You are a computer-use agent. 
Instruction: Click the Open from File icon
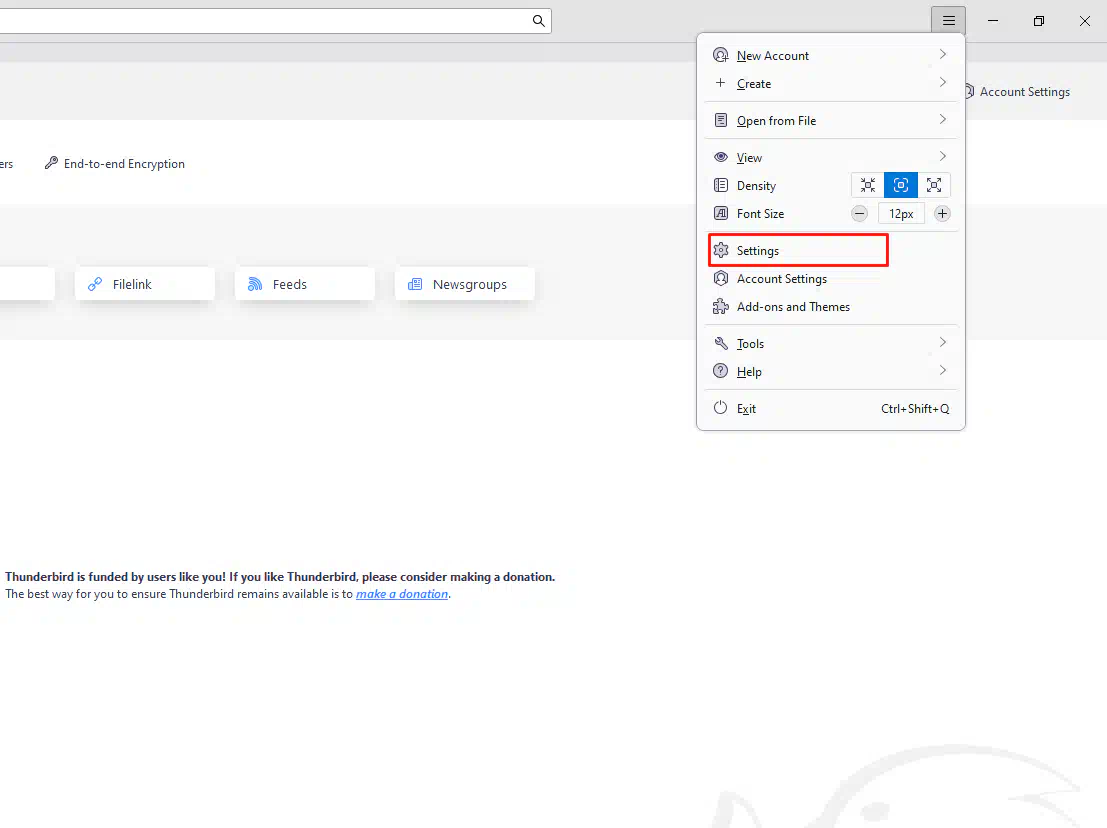(x=720, y=120)
